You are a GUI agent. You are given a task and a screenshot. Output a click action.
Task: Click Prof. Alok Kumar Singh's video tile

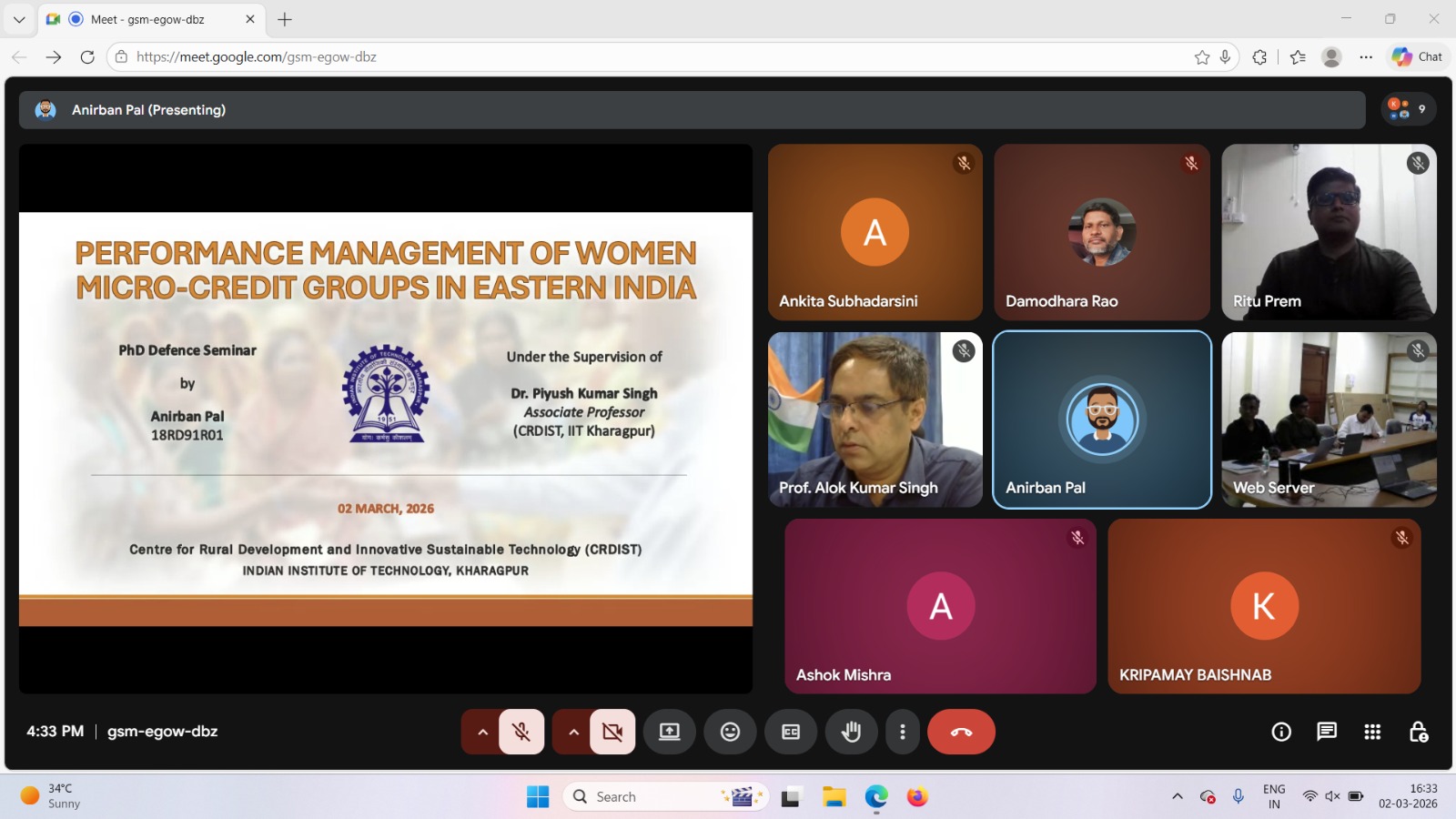tap(875, 420)
